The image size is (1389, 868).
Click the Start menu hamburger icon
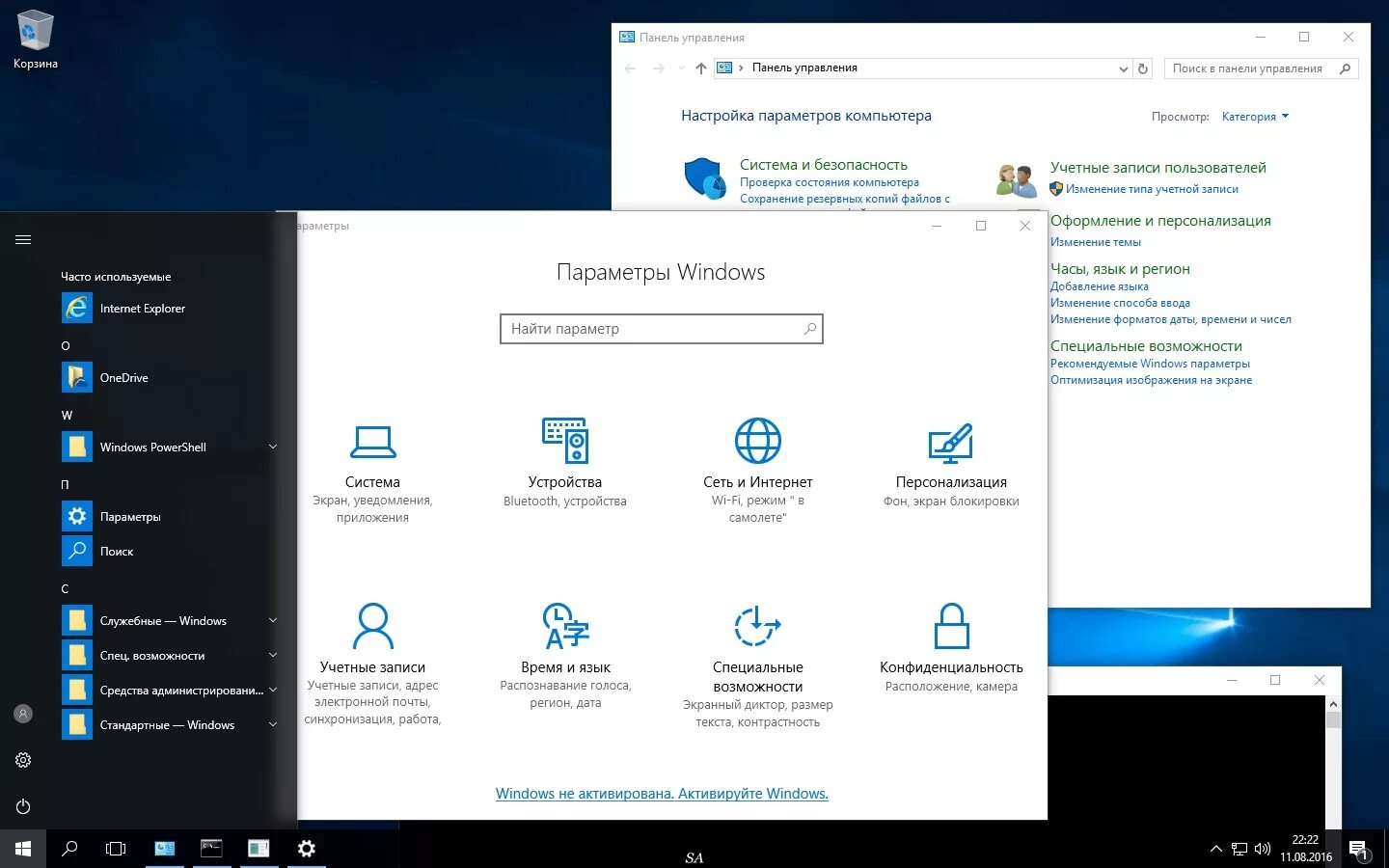coord(23,240)
